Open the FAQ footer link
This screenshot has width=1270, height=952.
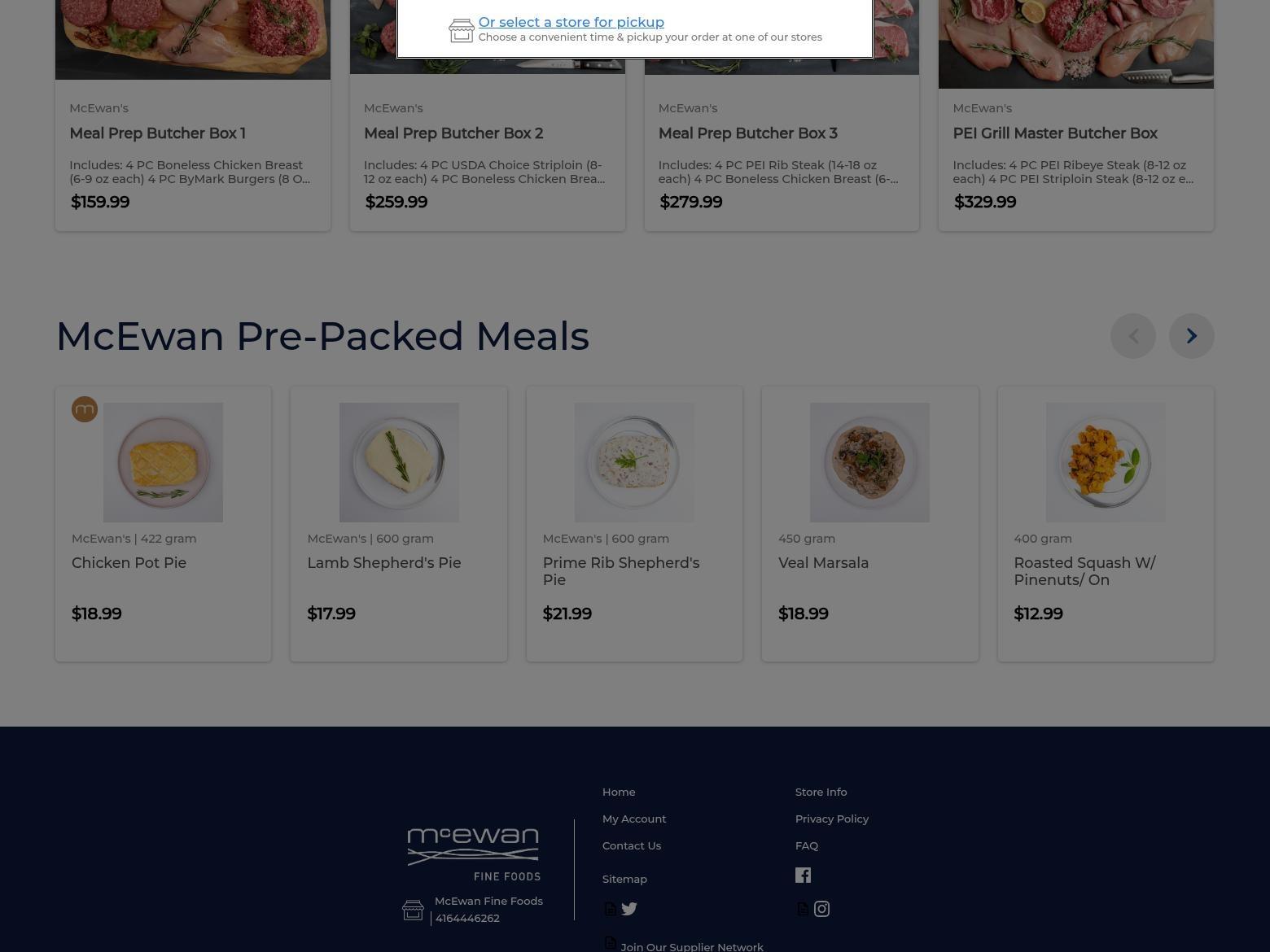(807, 845)
